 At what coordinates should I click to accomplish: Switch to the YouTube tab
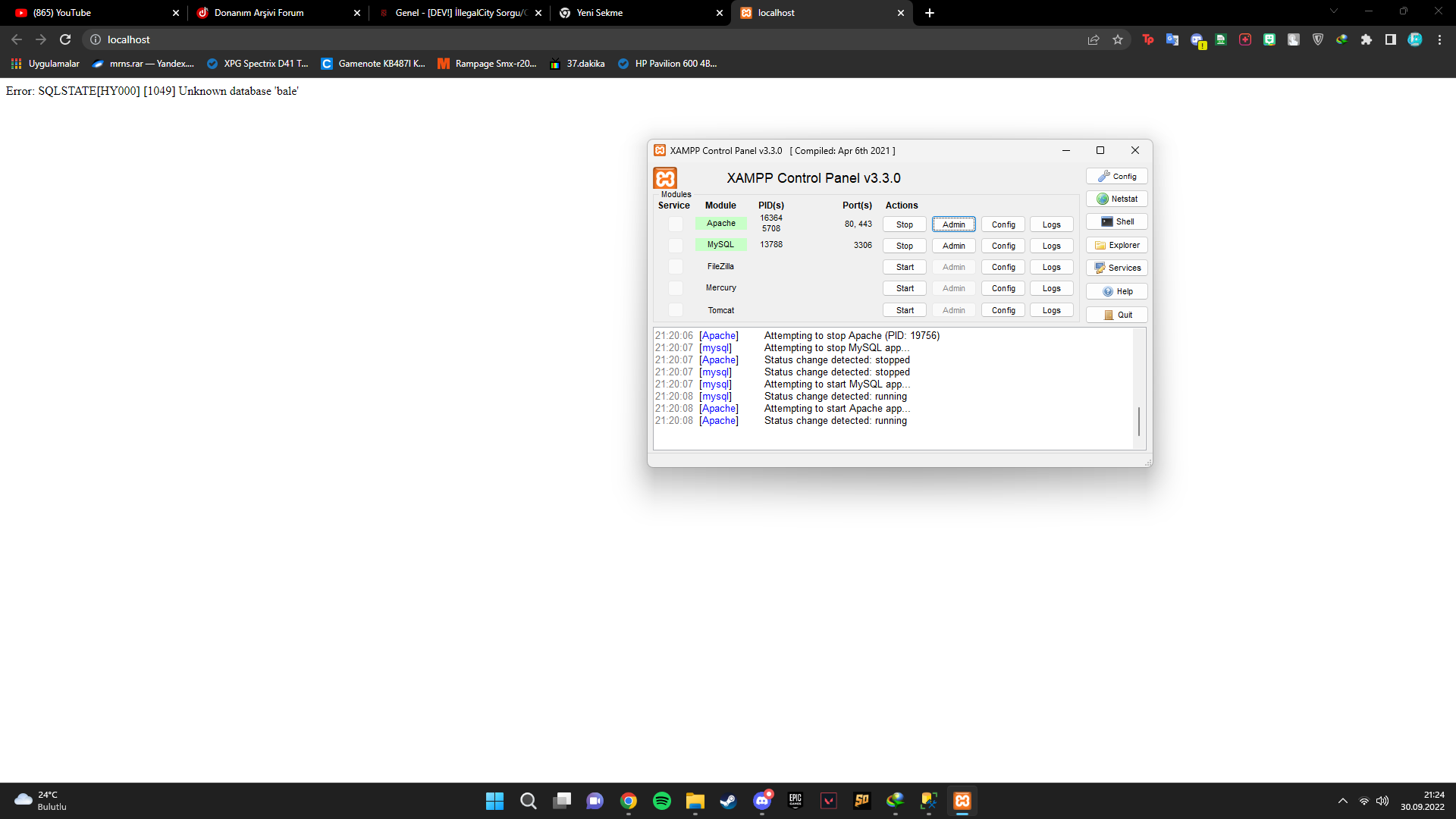point(96,13)
